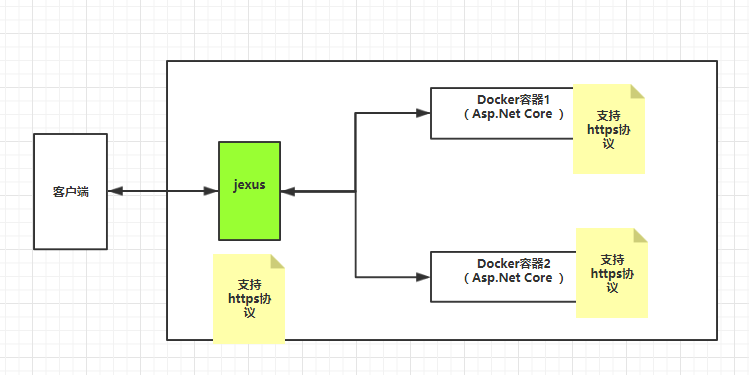The height and width of the screenshot is (375, 749).
Task: Click the arrowhead pointing at 客户端 box
Action: click(x=116, y=191)
